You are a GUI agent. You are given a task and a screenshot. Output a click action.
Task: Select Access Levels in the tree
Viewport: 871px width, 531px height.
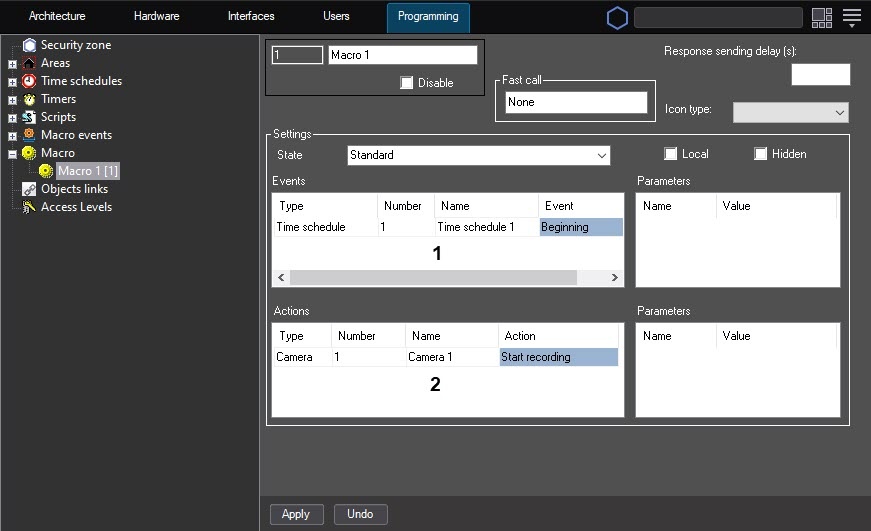[x=77, y=207]
